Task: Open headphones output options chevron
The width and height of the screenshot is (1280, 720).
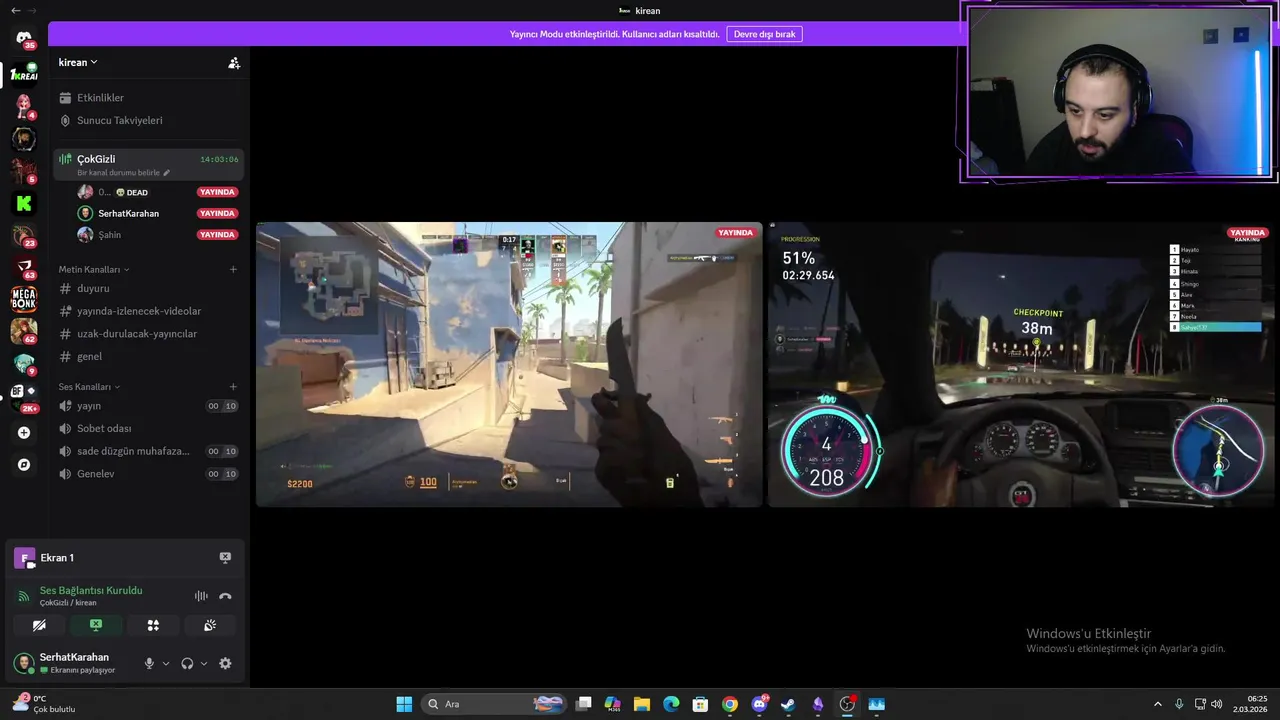Action: pos(204,663)
